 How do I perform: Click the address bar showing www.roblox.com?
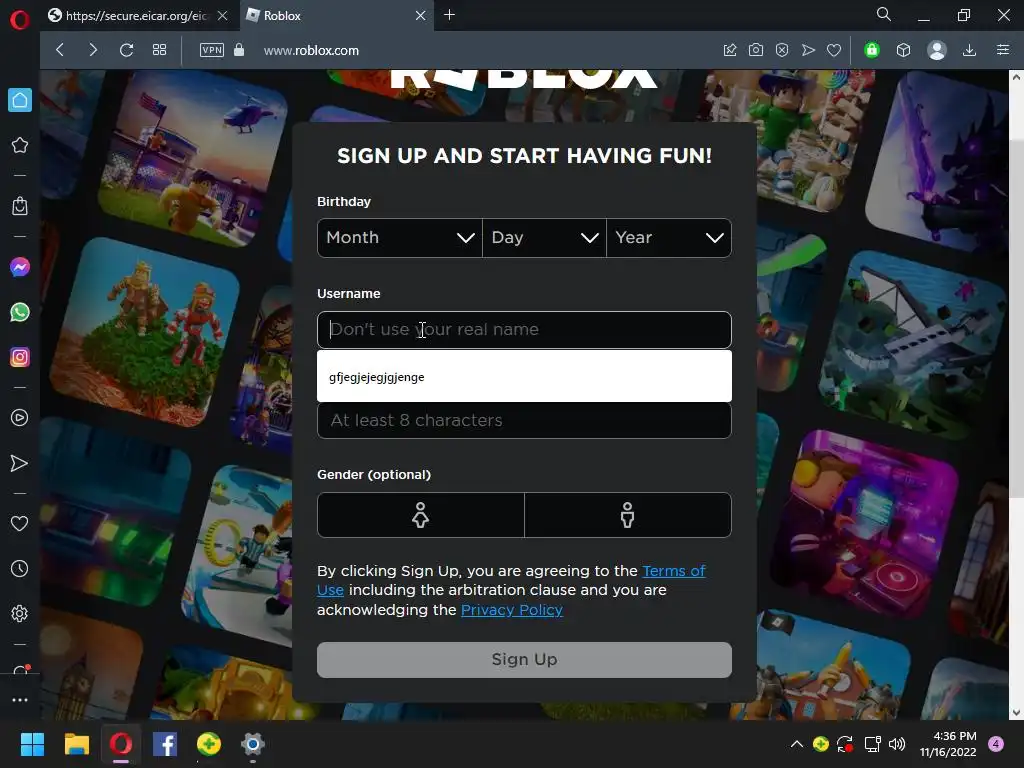point(311,50)
